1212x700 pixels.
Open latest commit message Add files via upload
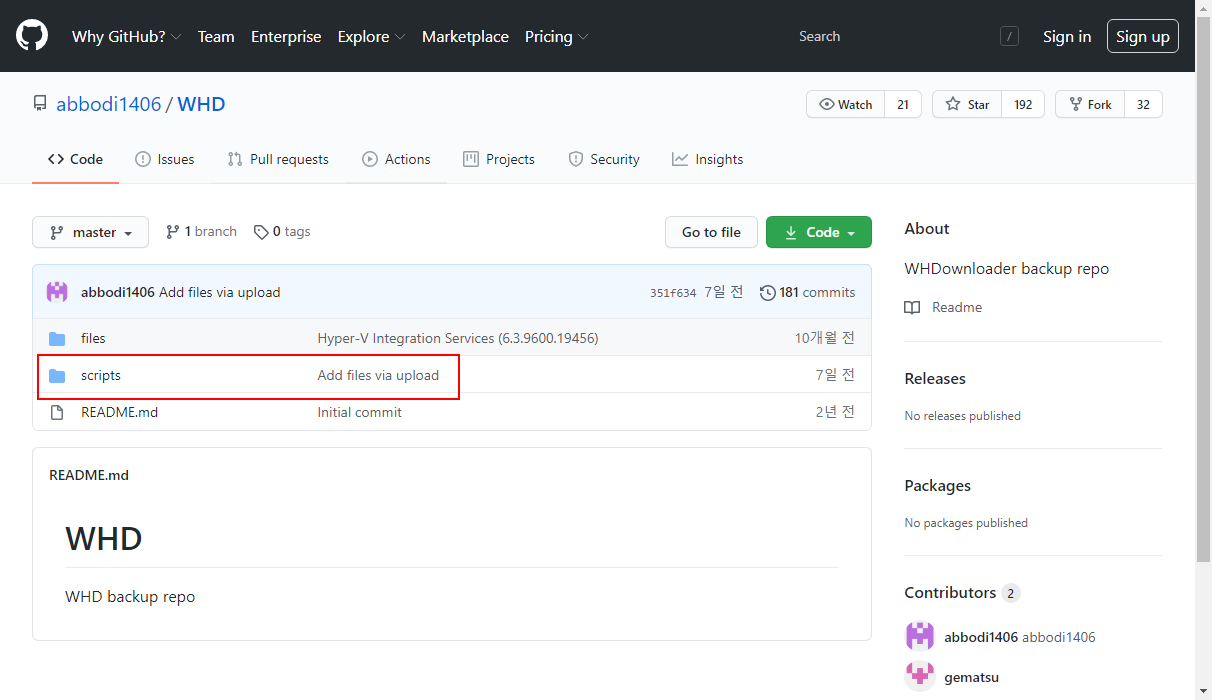(220, 292)
